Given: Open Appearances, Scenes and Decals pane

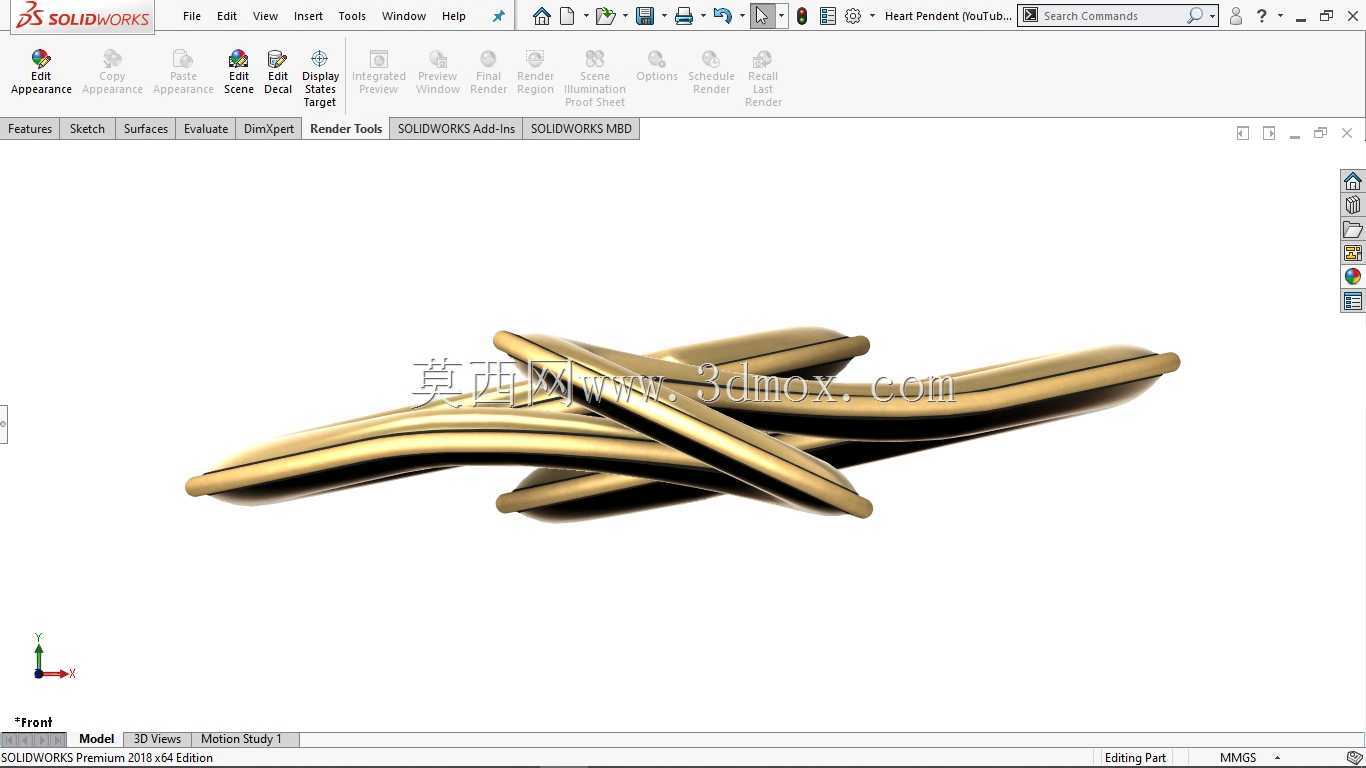Looking at the screenshot, I should (x=1353, y=277).
